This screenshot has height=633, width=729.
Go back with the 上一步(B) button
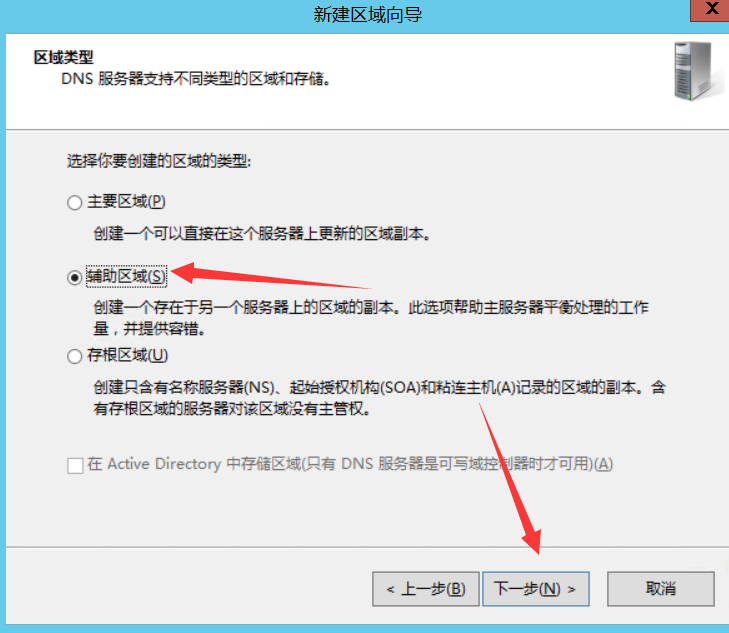click(x=425, y=589)
